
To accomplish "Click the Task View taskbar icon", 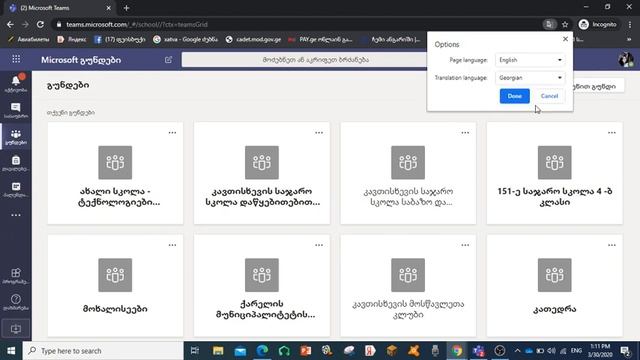I will tap(195, 351).
